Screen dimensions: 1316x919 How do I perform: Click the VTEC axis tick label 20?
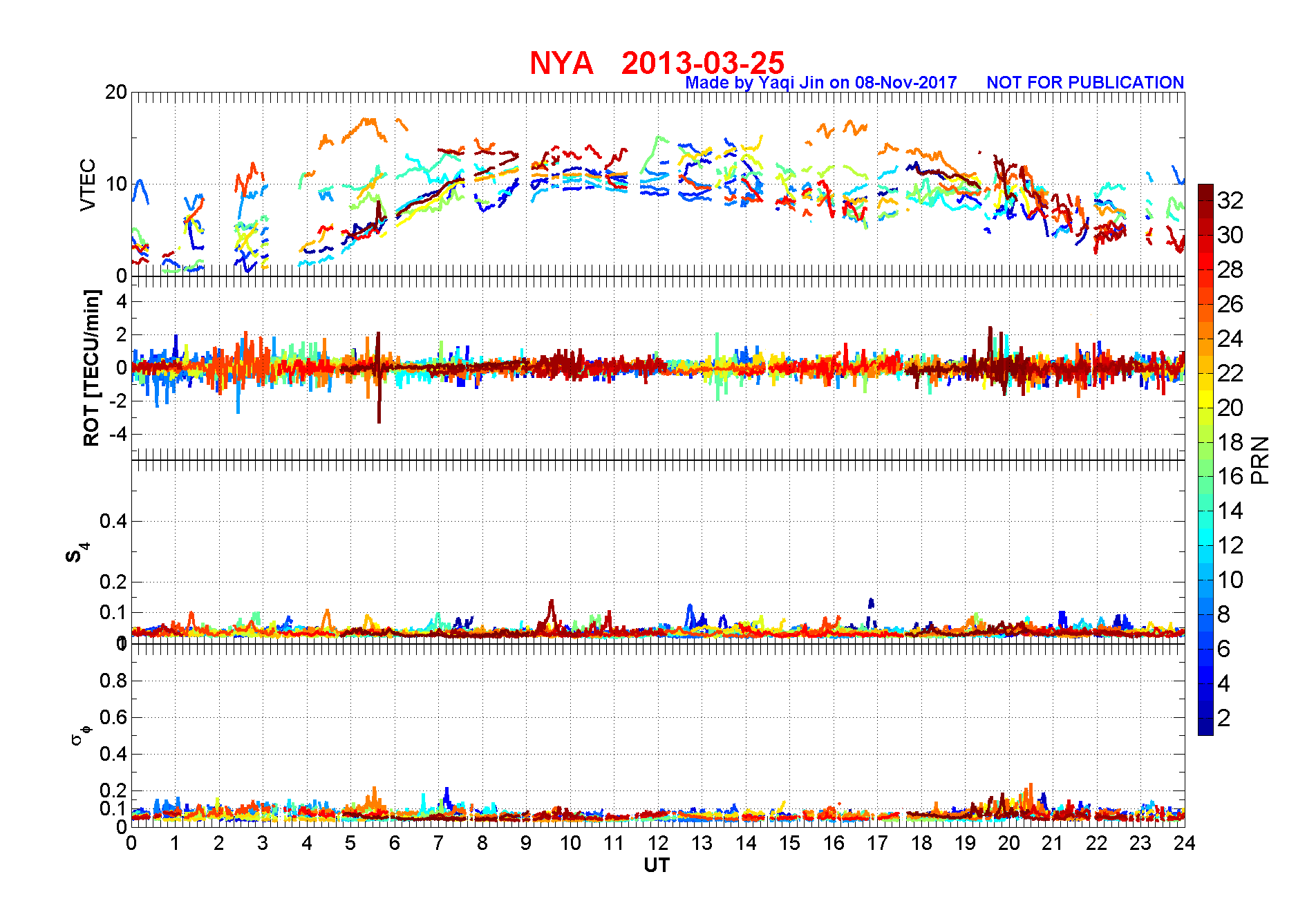pos(116,93)
